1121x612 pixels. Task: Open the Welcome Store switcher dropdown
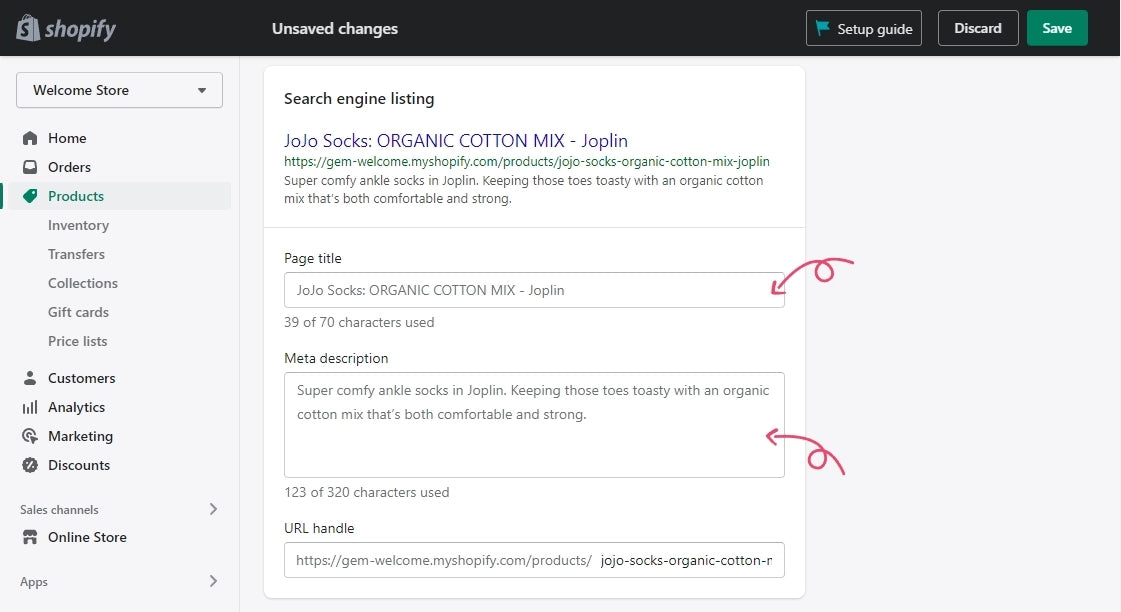(x=119, y=90)
